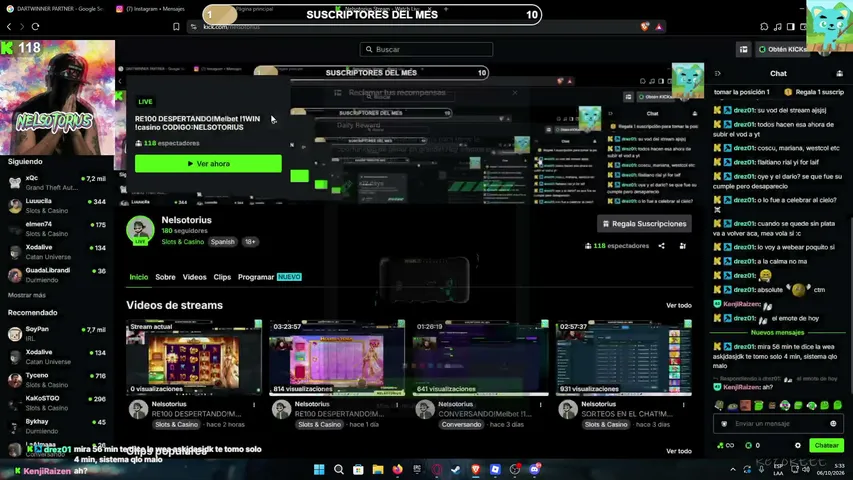Screen dimensions: 853x480
Task: Go back in browser history
Action: tap(9, 26)
